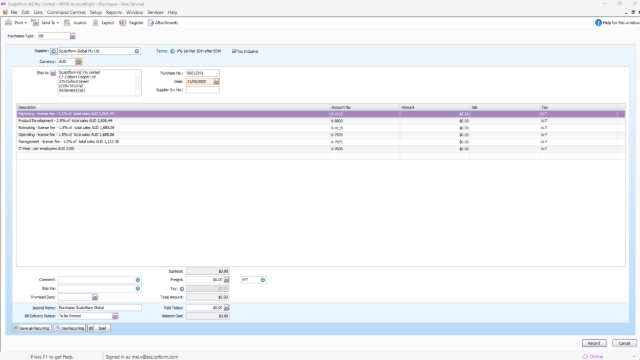
Task: Click the Save as Recurring button
Action: click(31, 328)
